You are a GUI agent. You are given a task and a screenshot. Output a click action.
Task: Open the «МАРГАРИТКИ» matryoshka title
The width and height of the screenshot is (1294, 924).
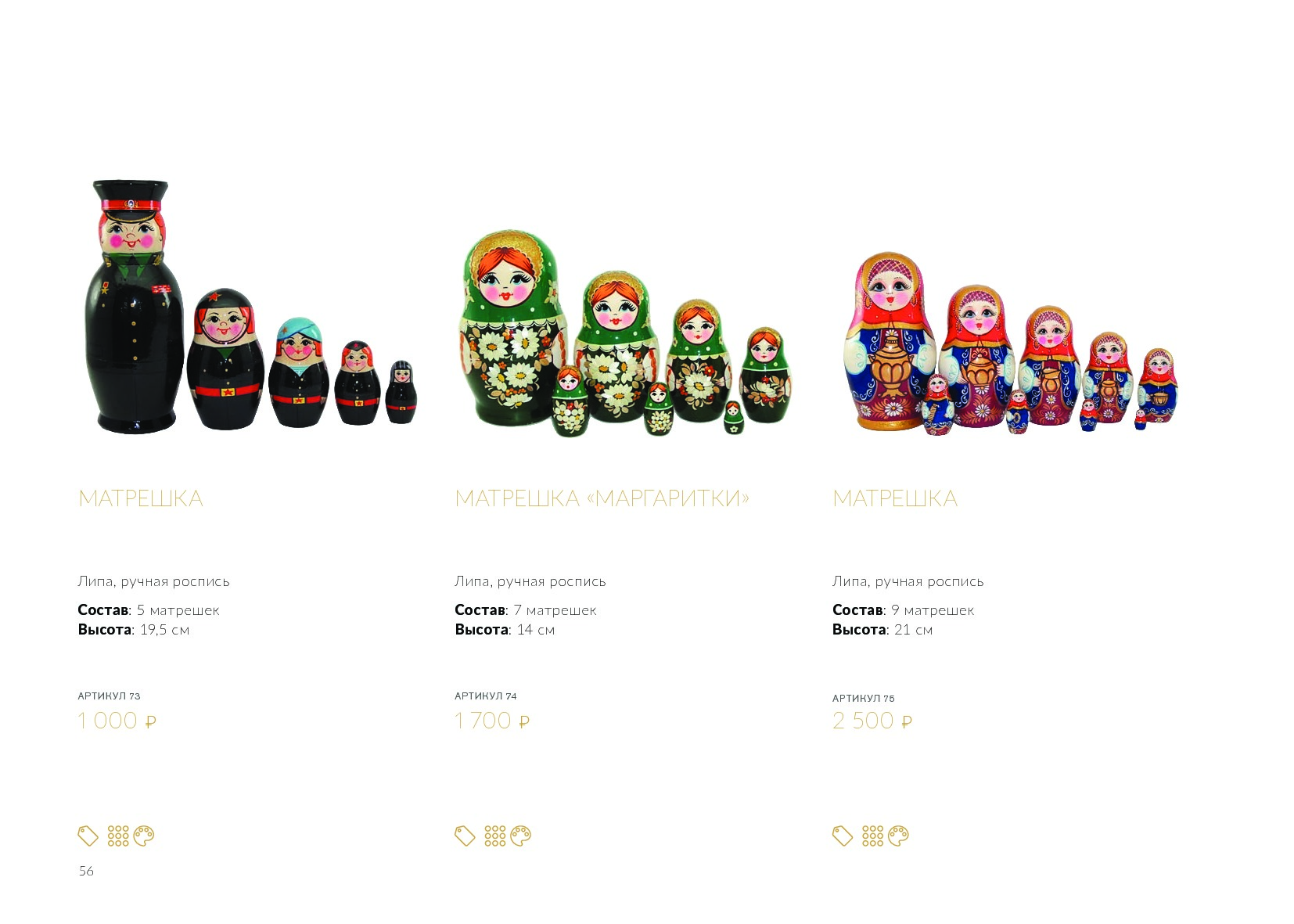coord(602,498)
